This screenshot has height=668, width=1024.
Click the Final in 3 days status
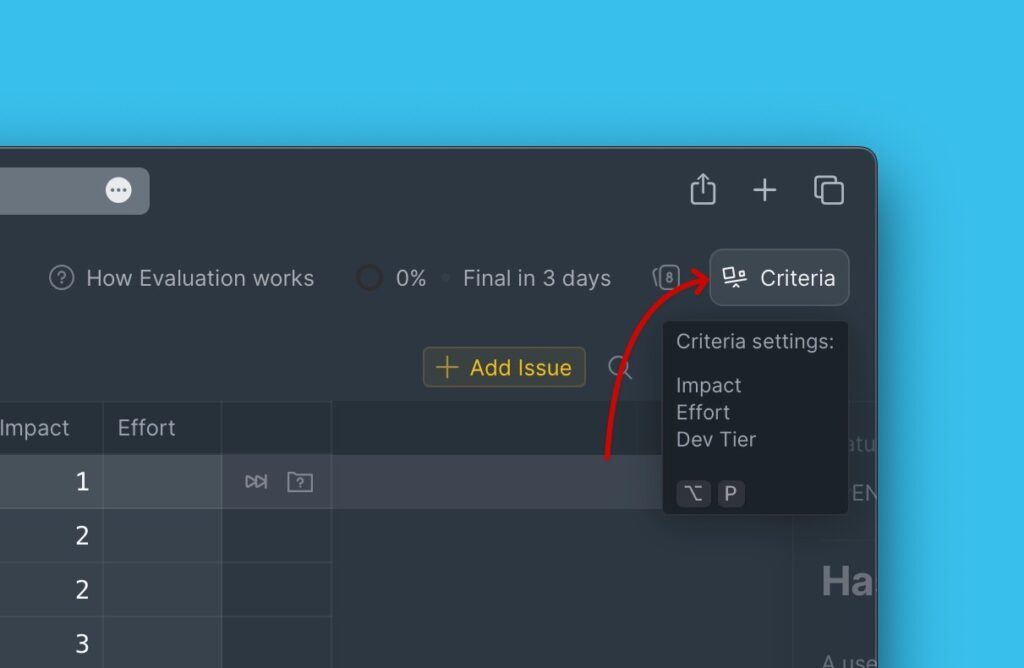[536, 278]
